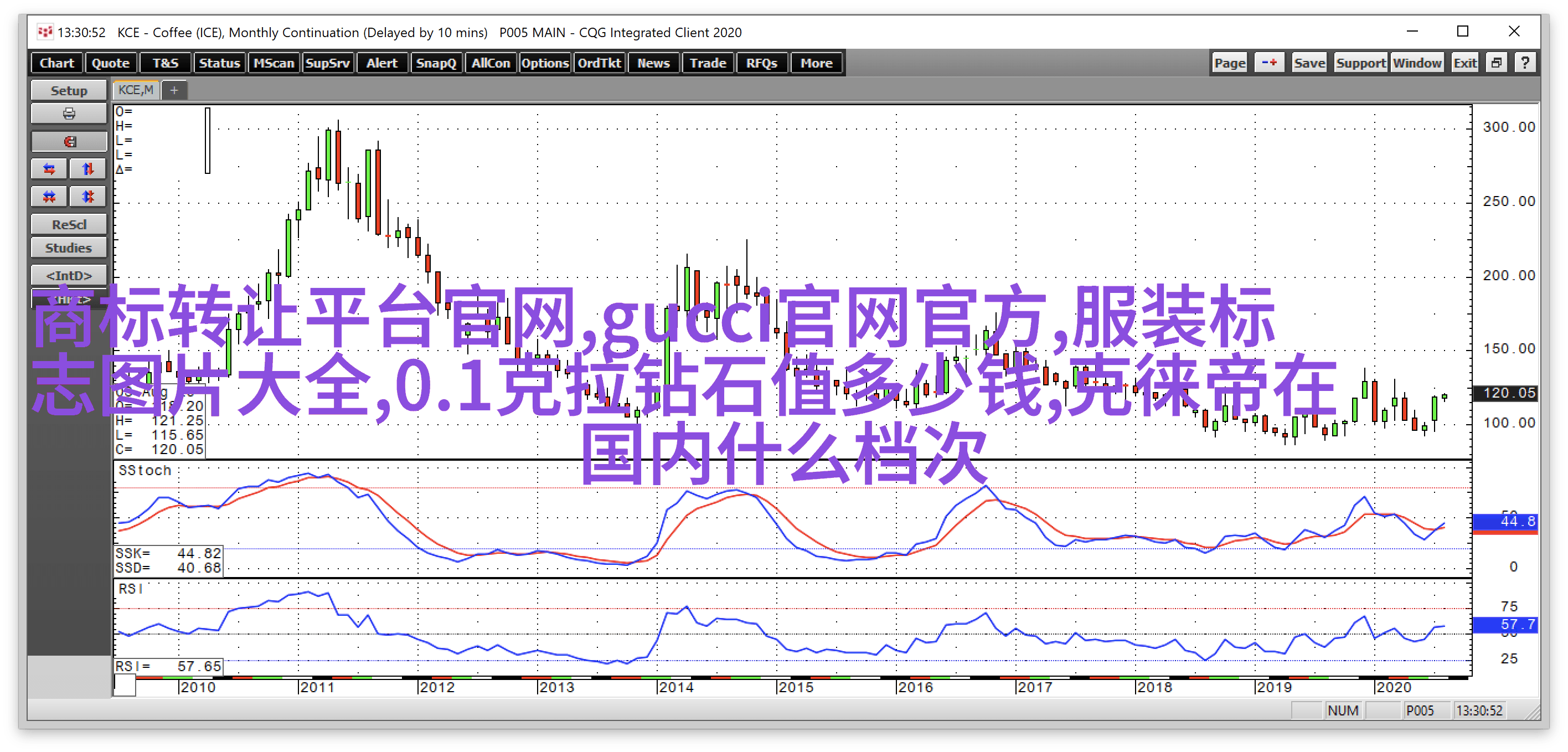Click the Page button
This screenshot has width=1568, height=752.
coord(1230,63)
